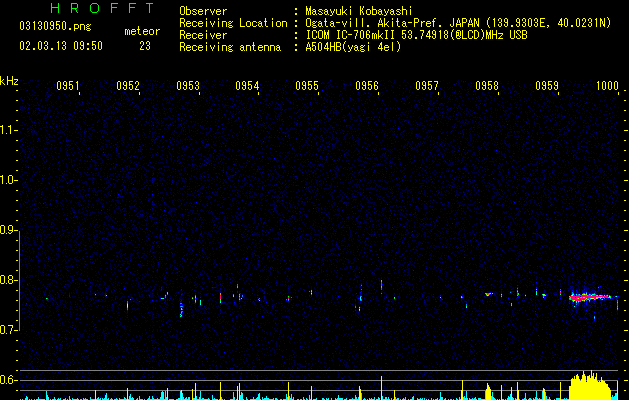Click the 0959 time marker
Image resolution: width=629 pixels, height=400 pixels.
pos(547,86)
